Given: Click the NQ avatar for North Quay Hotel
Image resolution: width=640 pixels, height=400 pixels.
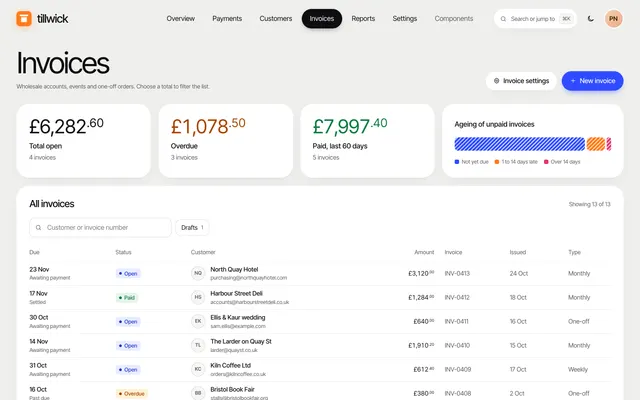Looking at the screenshot, I should pos(198,273).
